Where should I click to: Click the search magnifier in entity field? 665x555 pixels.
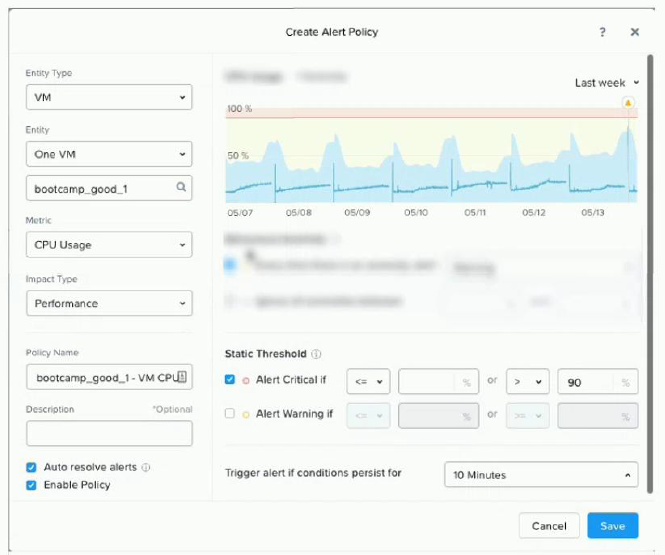coord(181,186)
